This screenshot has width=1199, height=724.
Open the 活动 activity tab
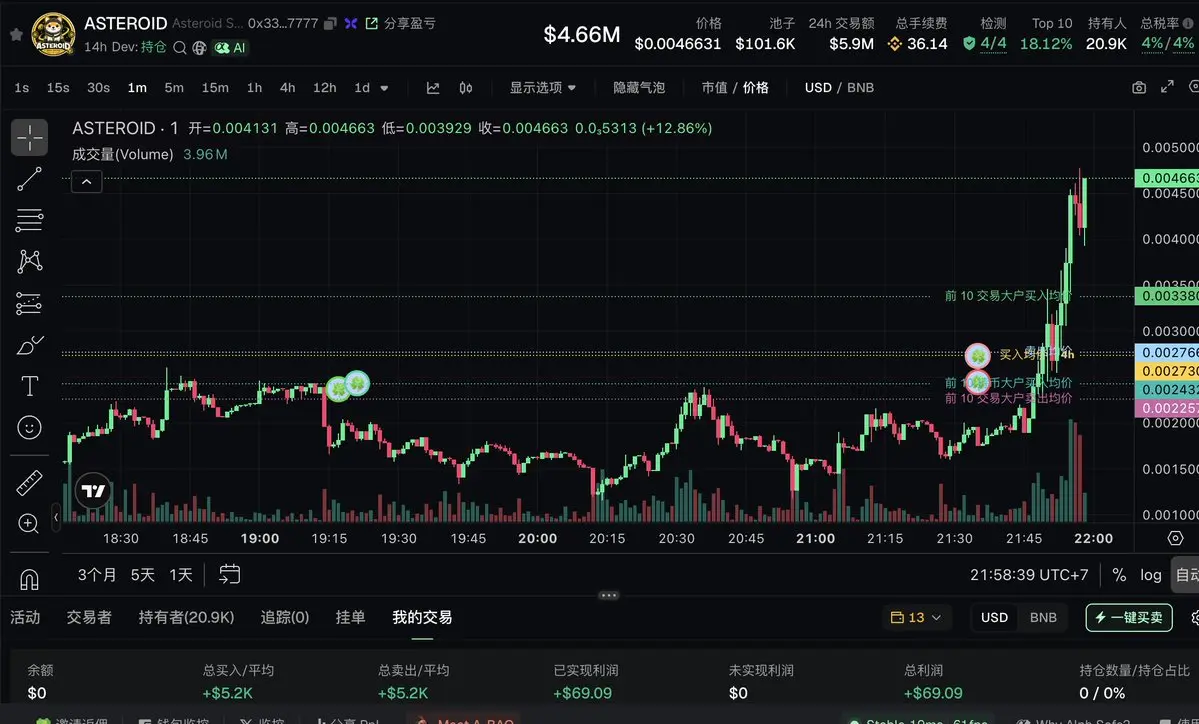[x=25, y=617]
